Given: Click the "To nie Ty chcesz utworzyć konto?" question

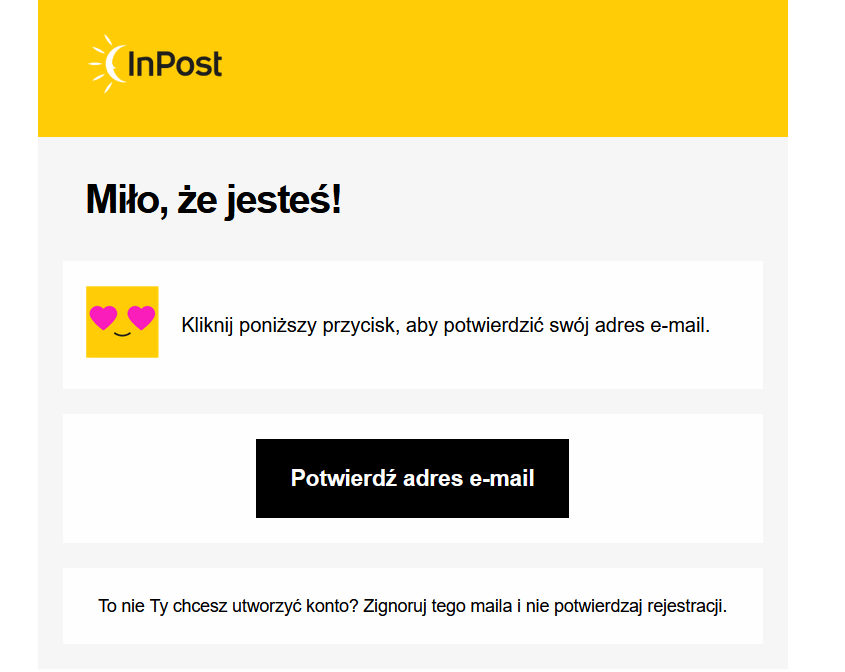Looking at the screenshot, I should coord(228,606).
